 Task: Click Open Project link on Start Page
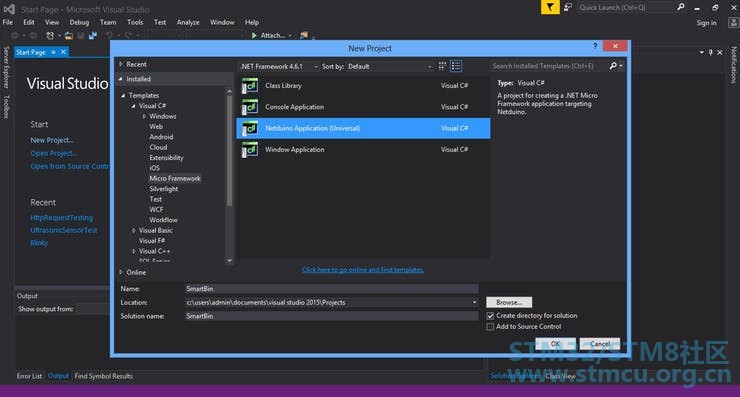53,153
